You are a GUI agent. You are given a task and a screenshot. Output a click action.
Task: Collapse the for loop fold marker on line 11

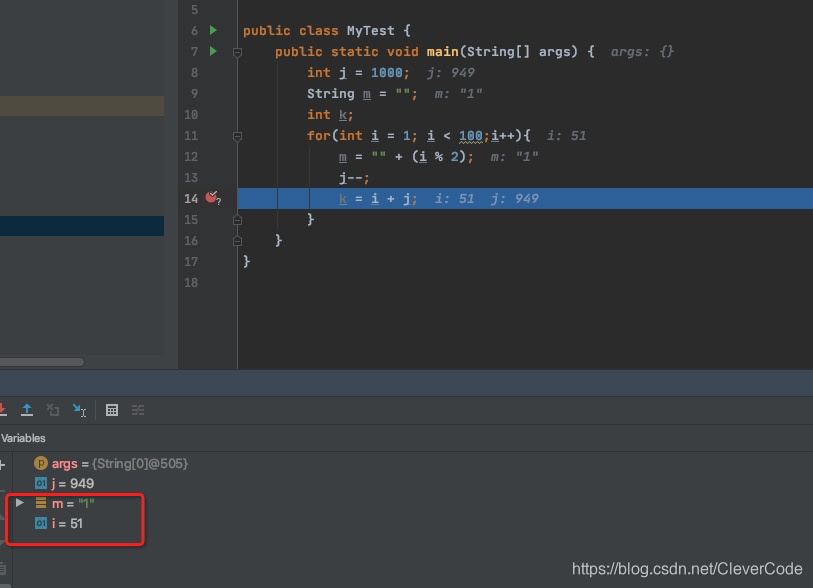[237, 136]
